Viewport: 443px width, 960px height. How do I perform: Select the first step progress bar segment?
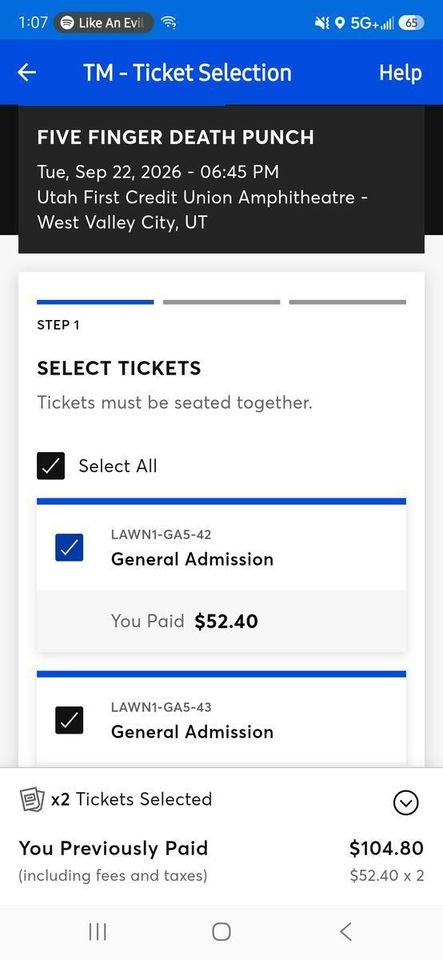coord(95,302)
